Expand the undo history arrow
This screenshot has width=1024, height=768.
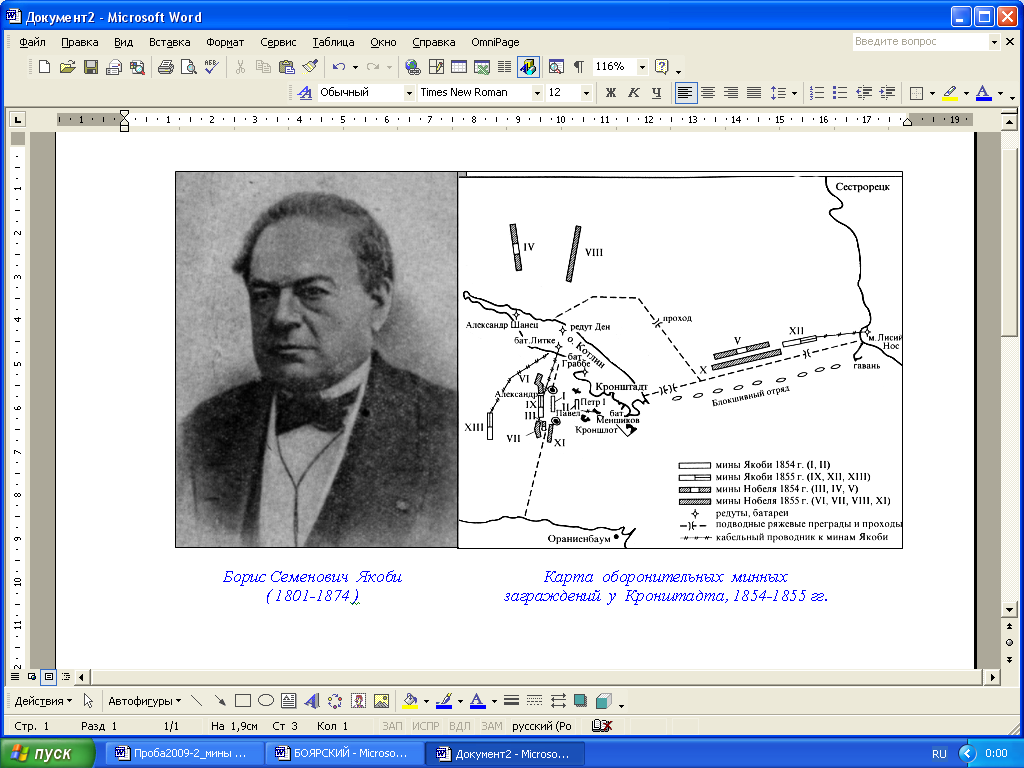click(355, 67)
